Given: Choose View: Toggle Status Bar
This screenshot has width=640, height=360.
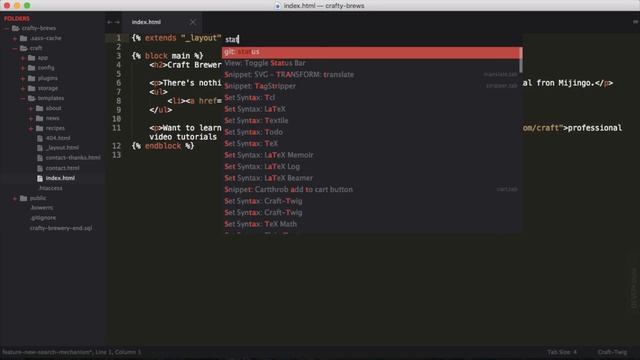Looking at the screenshot, I should tap(371, 63).
